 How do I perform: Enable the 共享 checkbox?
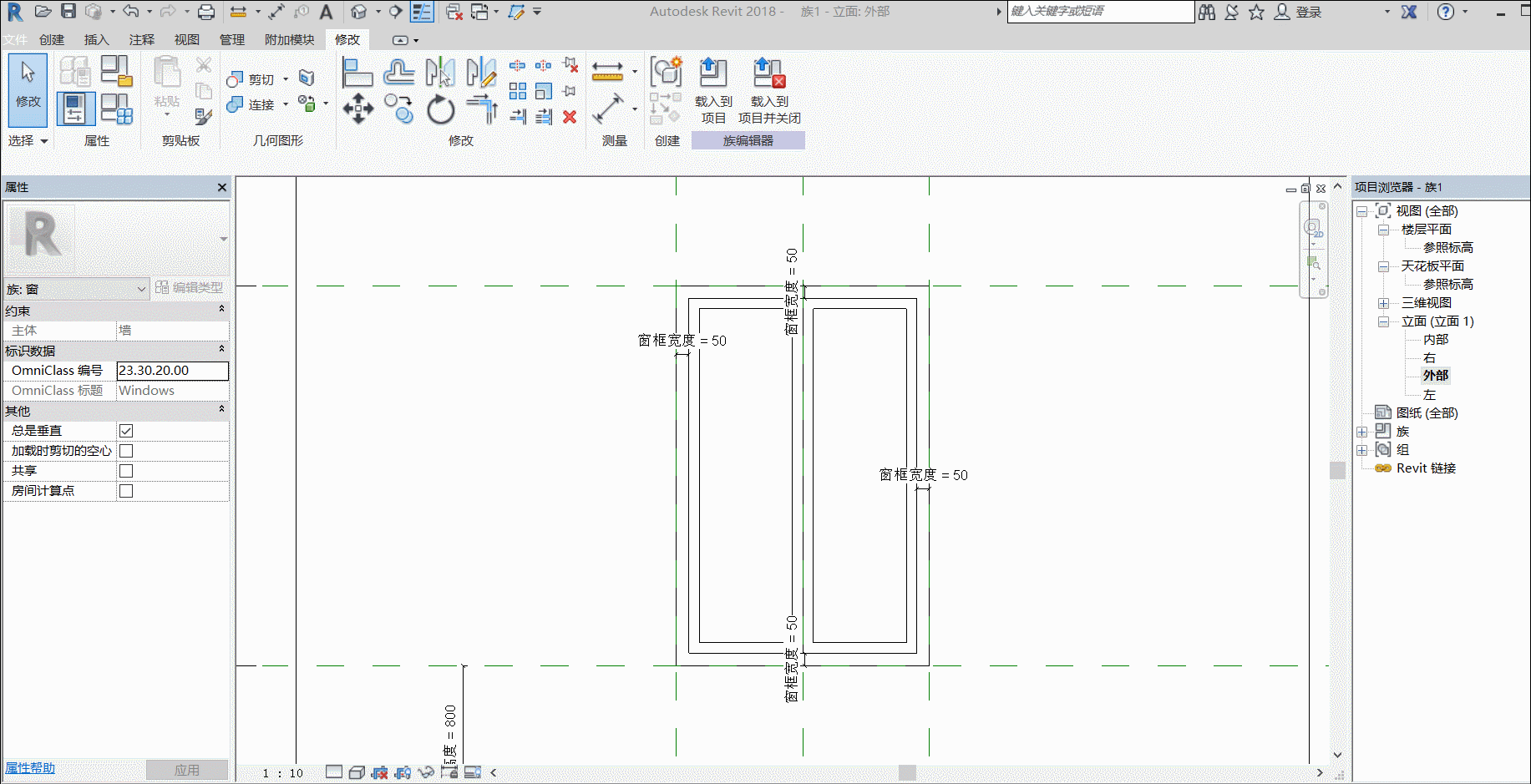[126, 471]
